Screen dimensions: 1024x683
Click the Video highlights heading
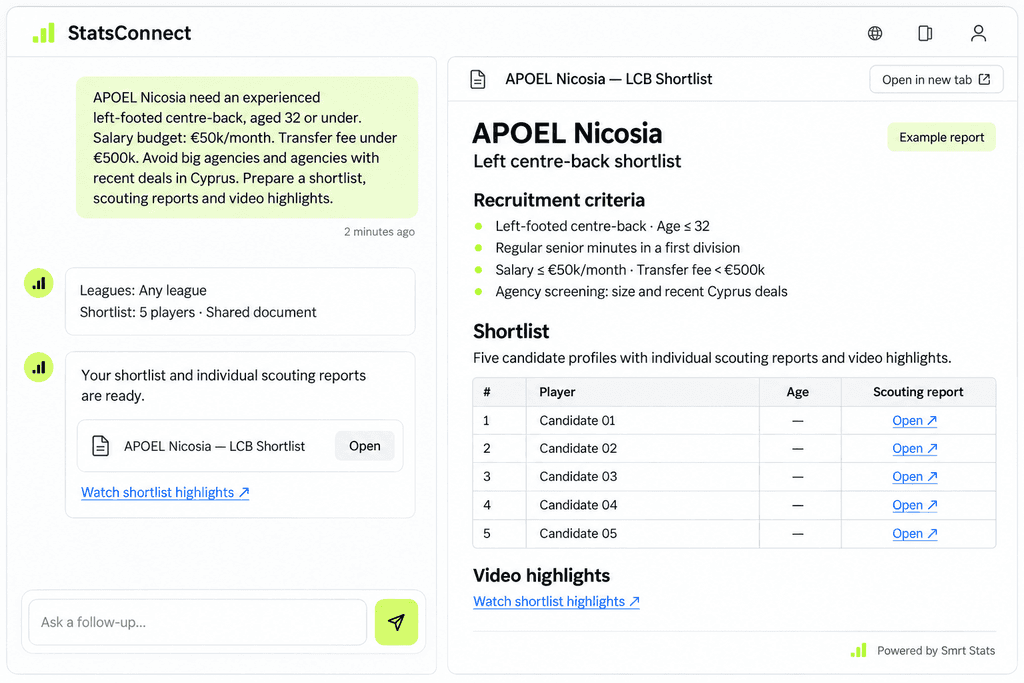tap(541, 575)
